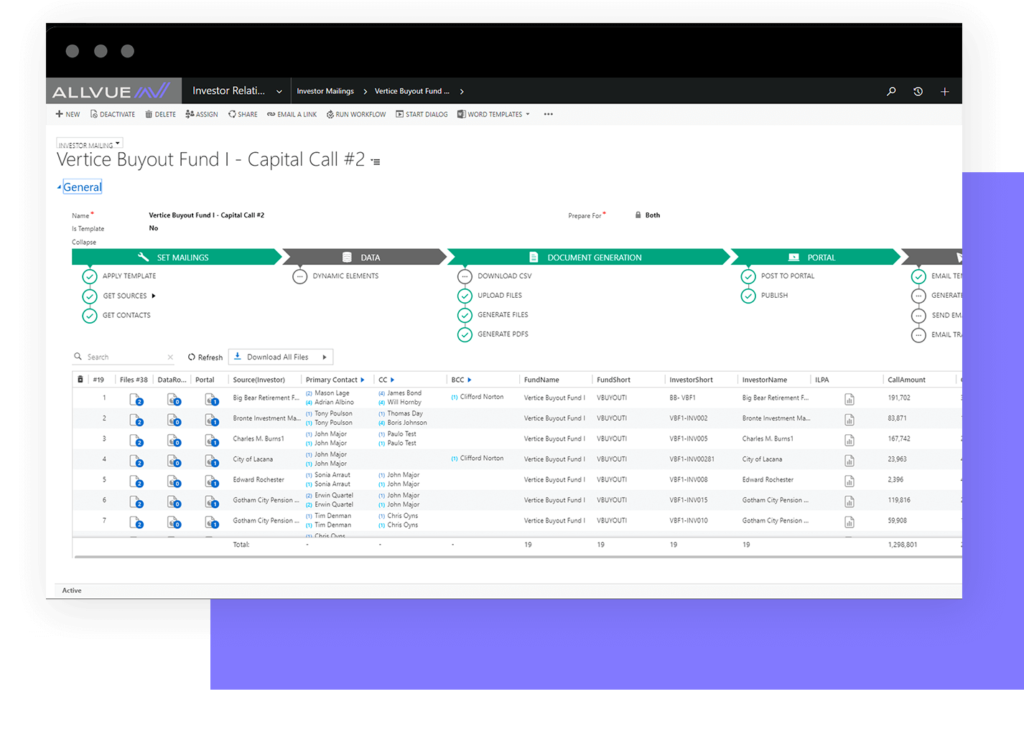1024x732 pixels.
Task: Click EMAIL A LINK command
Action: coord(292,114)
